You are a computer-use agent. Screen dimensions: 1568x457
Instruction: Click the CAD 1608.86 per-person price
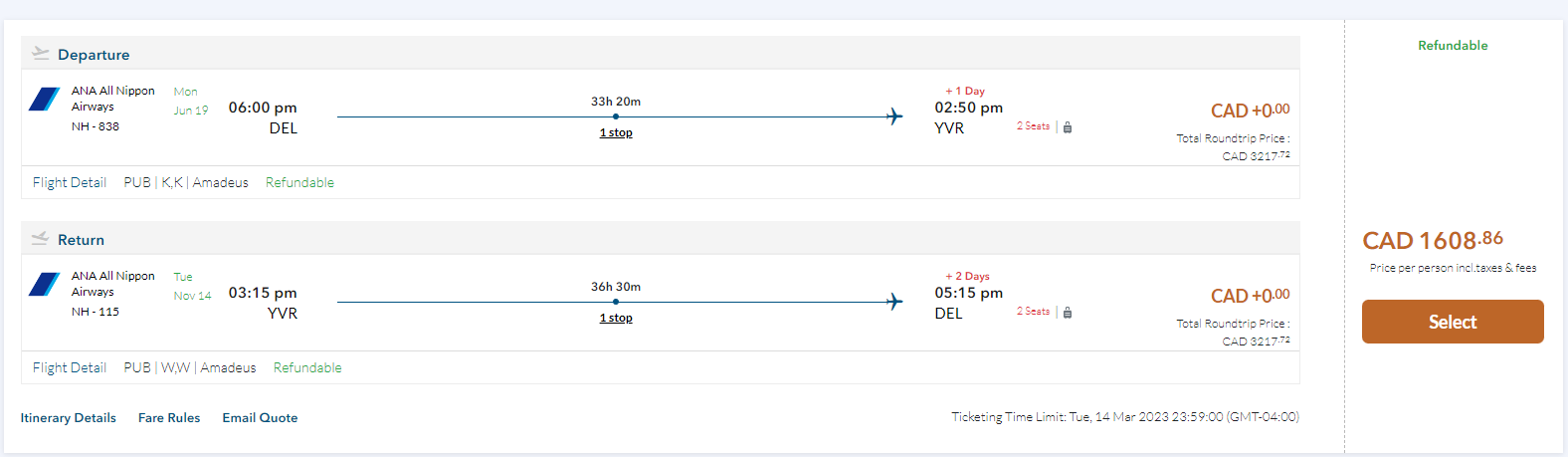click(1433, 241)
